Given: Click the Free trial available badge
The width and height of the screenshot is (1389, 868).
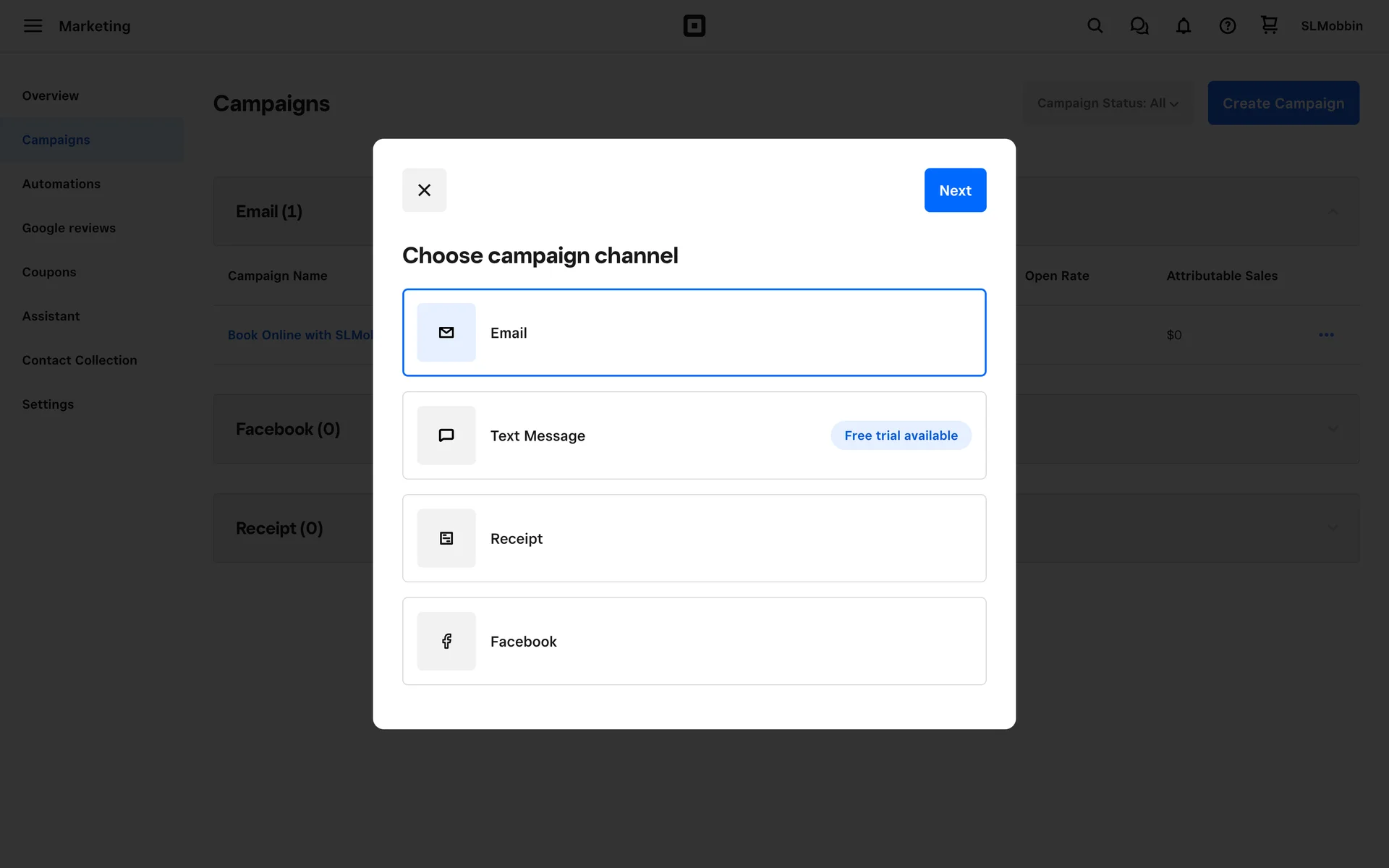Looking at the screenshot, I should point(901,435).
